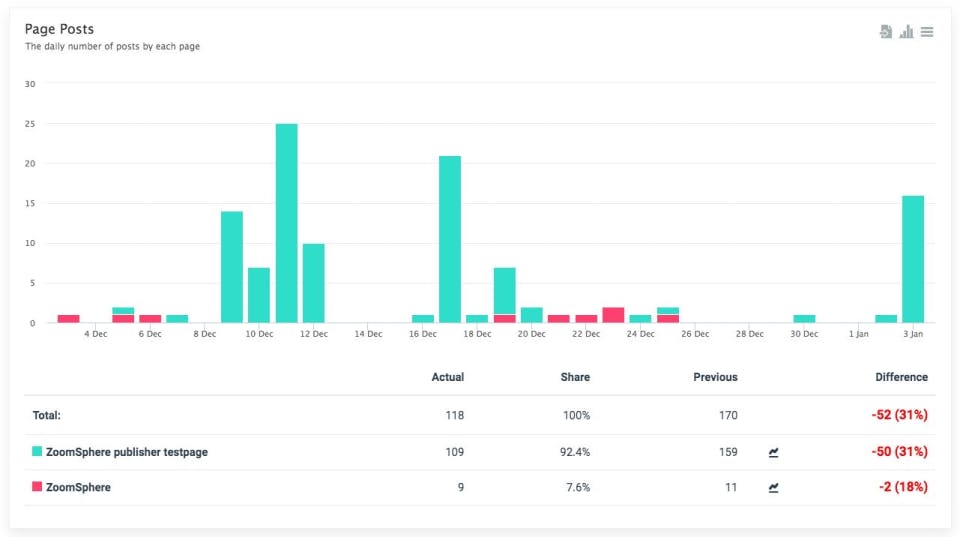The image size is (960, 537).
Task: Sort by Previous column header
Action: coord(715,377)
